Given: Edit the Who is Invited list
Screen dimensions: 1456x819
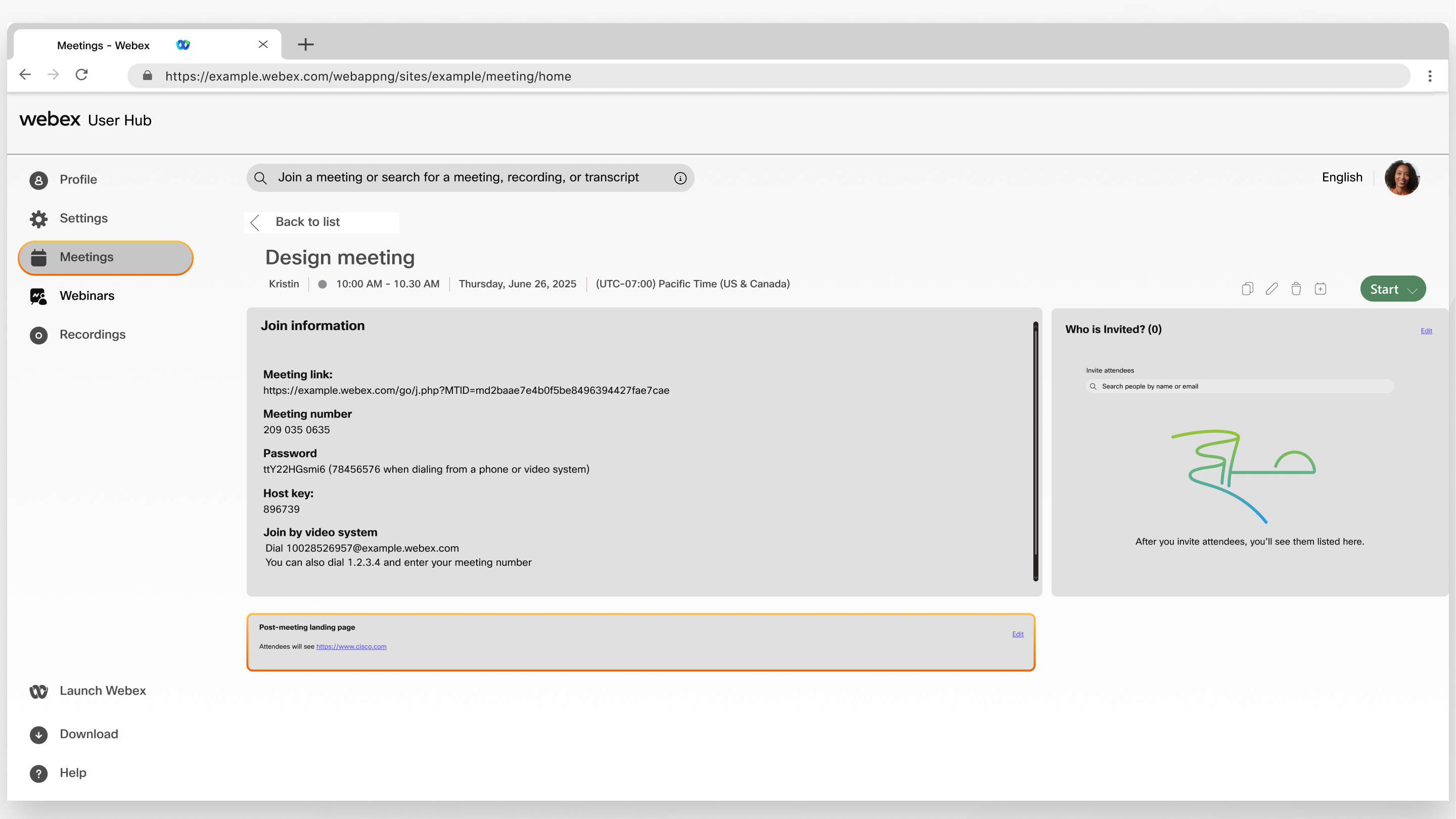Looking at the screenshot, I should tap(1426, 331).
